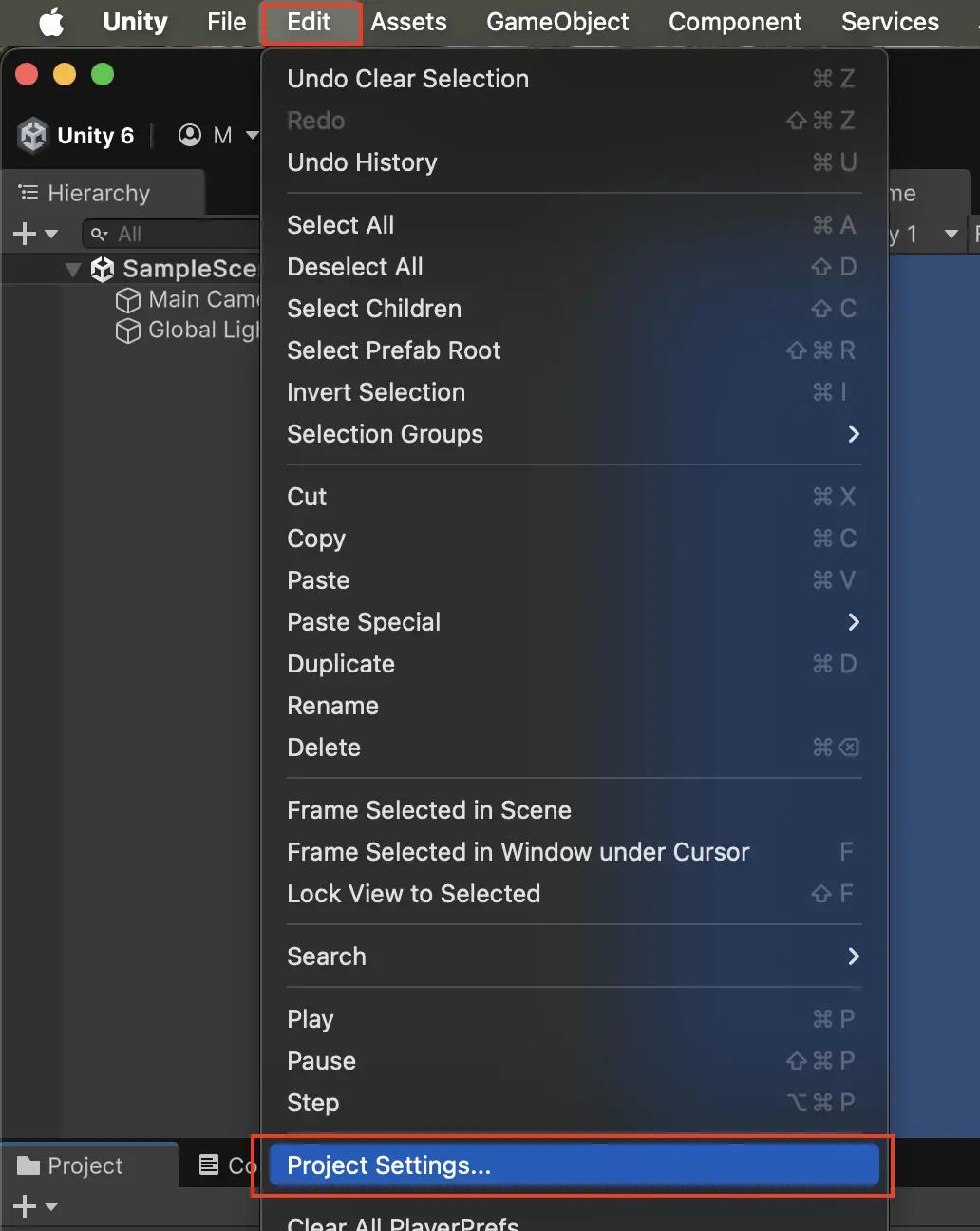Choose Clear All PlayerPrefs
980x1231 pixels.
coord(574,1221)
